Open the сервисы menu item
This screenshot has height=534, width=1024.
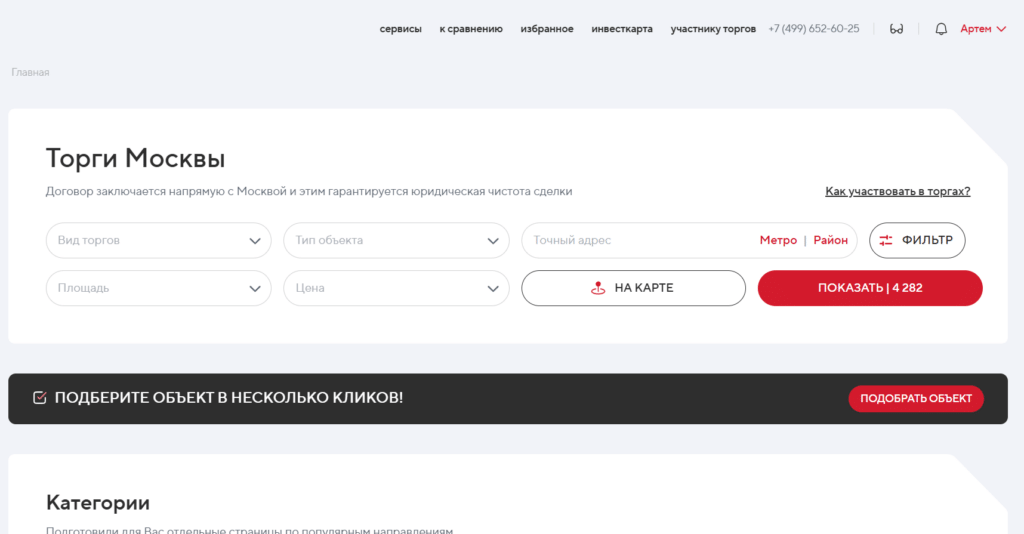tap(400, 29)
